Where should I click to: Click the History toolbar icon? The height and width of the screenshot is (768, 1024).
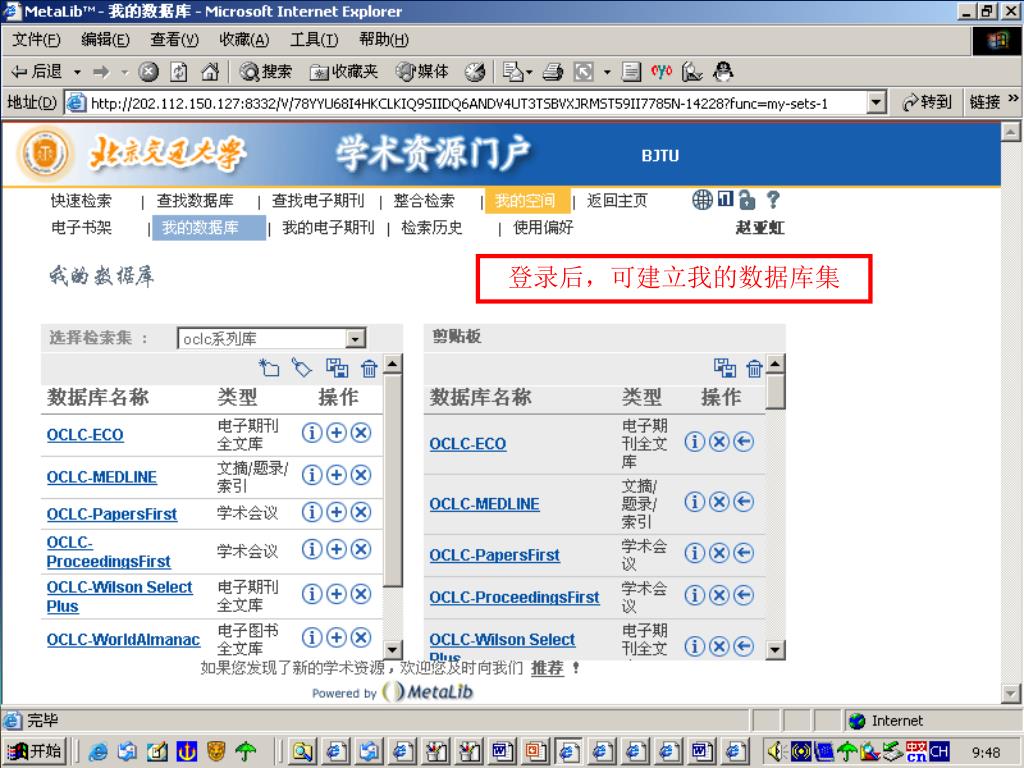(x=475, y=71)
